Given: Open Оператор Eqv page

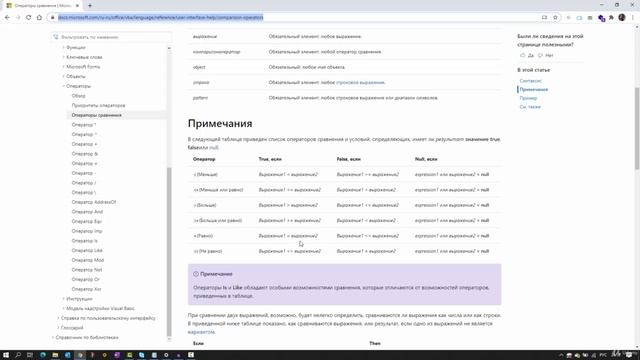Looking at the screenshot, I should [87, 221].
